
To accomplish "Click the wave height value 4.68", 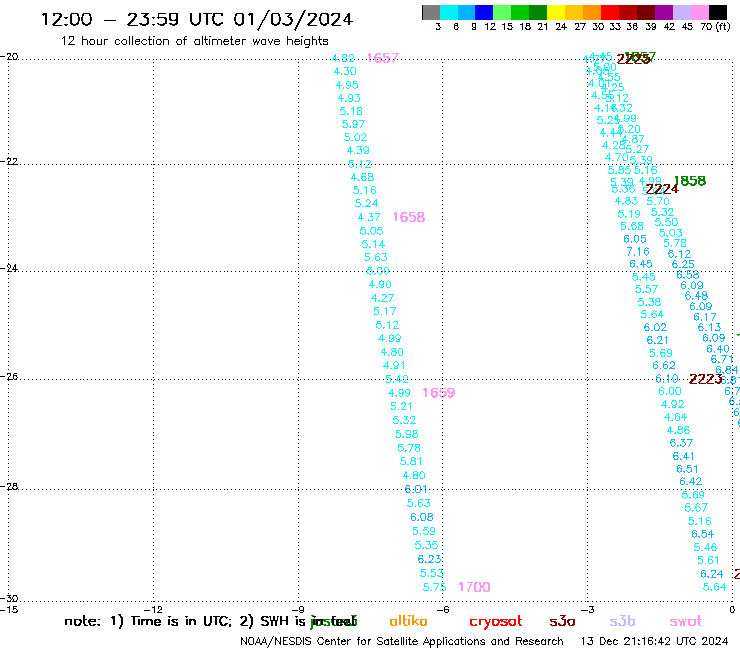I will coord(362,177).
